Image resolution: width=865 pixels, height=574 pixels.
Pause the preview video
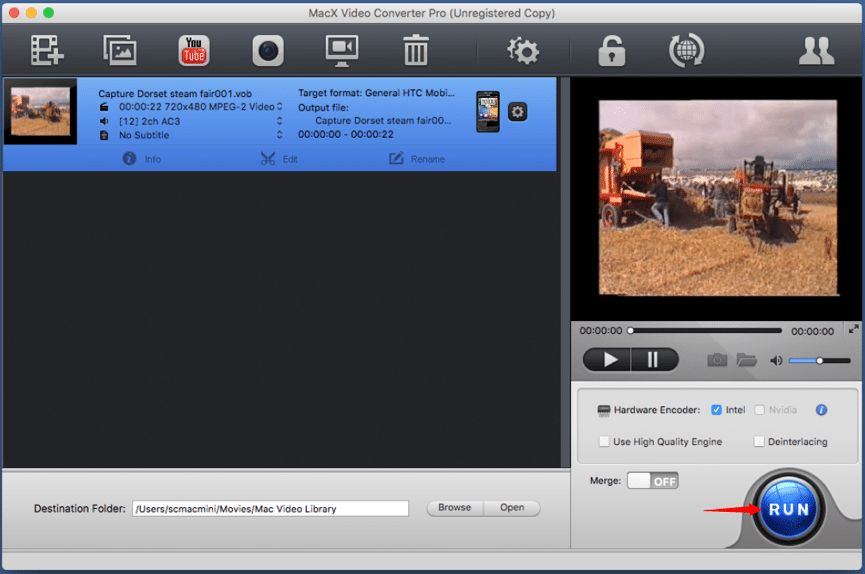[654, 360]
